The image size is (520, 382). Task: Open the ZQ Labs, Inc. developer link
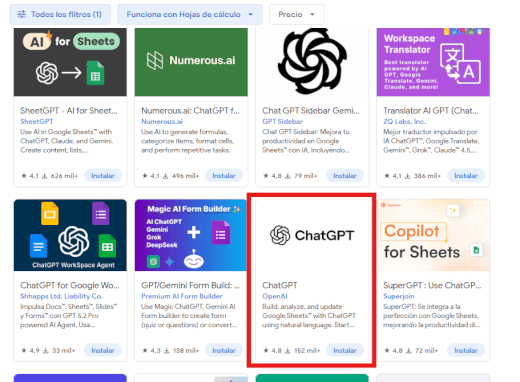pyautogui.click(x=404, y=121)
